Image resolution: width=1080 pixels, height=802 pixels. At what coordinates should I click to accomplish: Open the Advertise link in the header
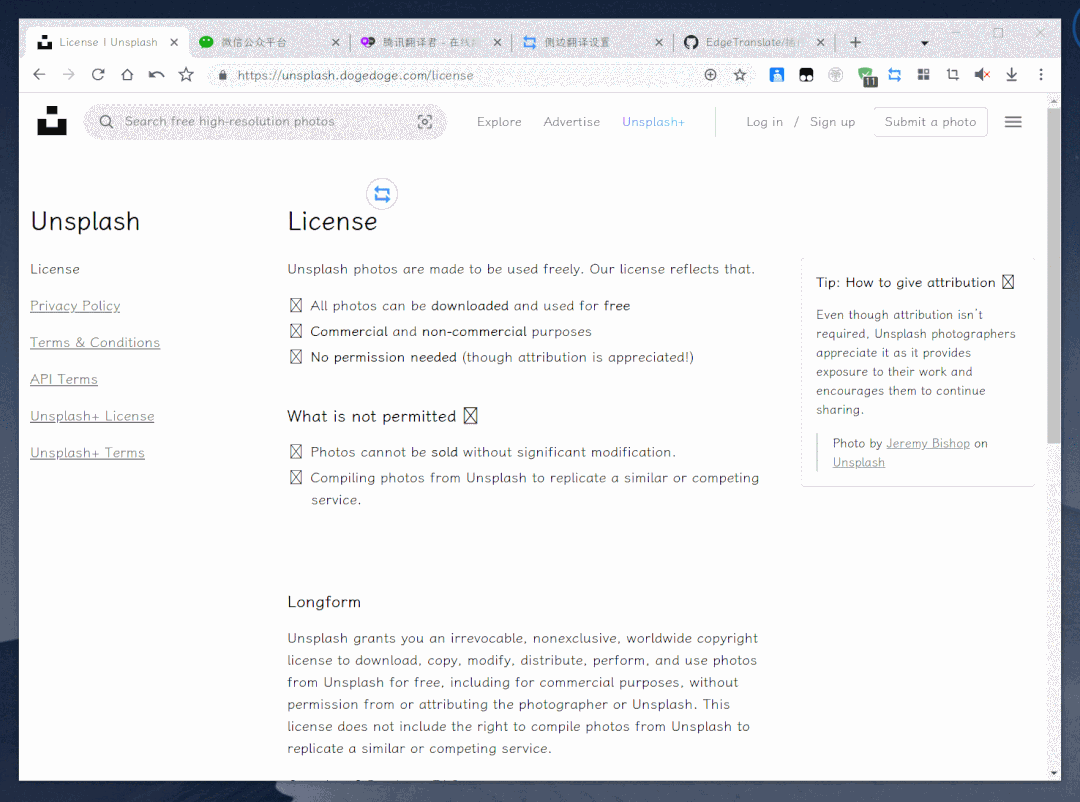click(x=571, y=122)
